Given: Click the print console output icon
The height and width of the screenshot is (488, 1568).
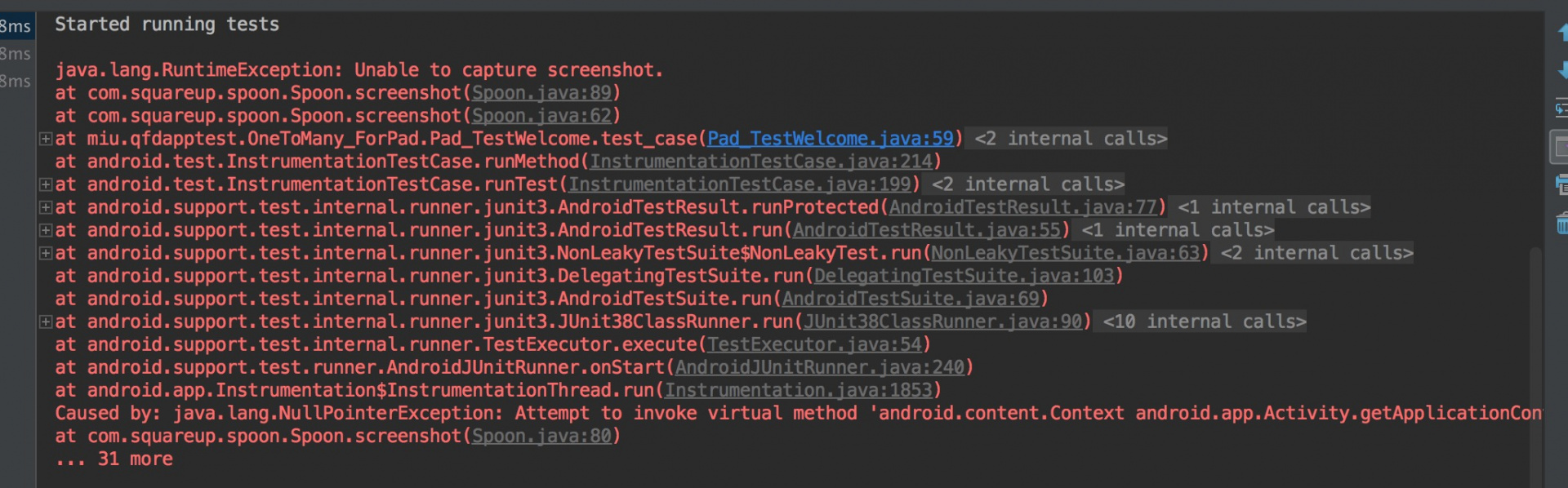Looking at the screenshot, I should (1561, 186).
